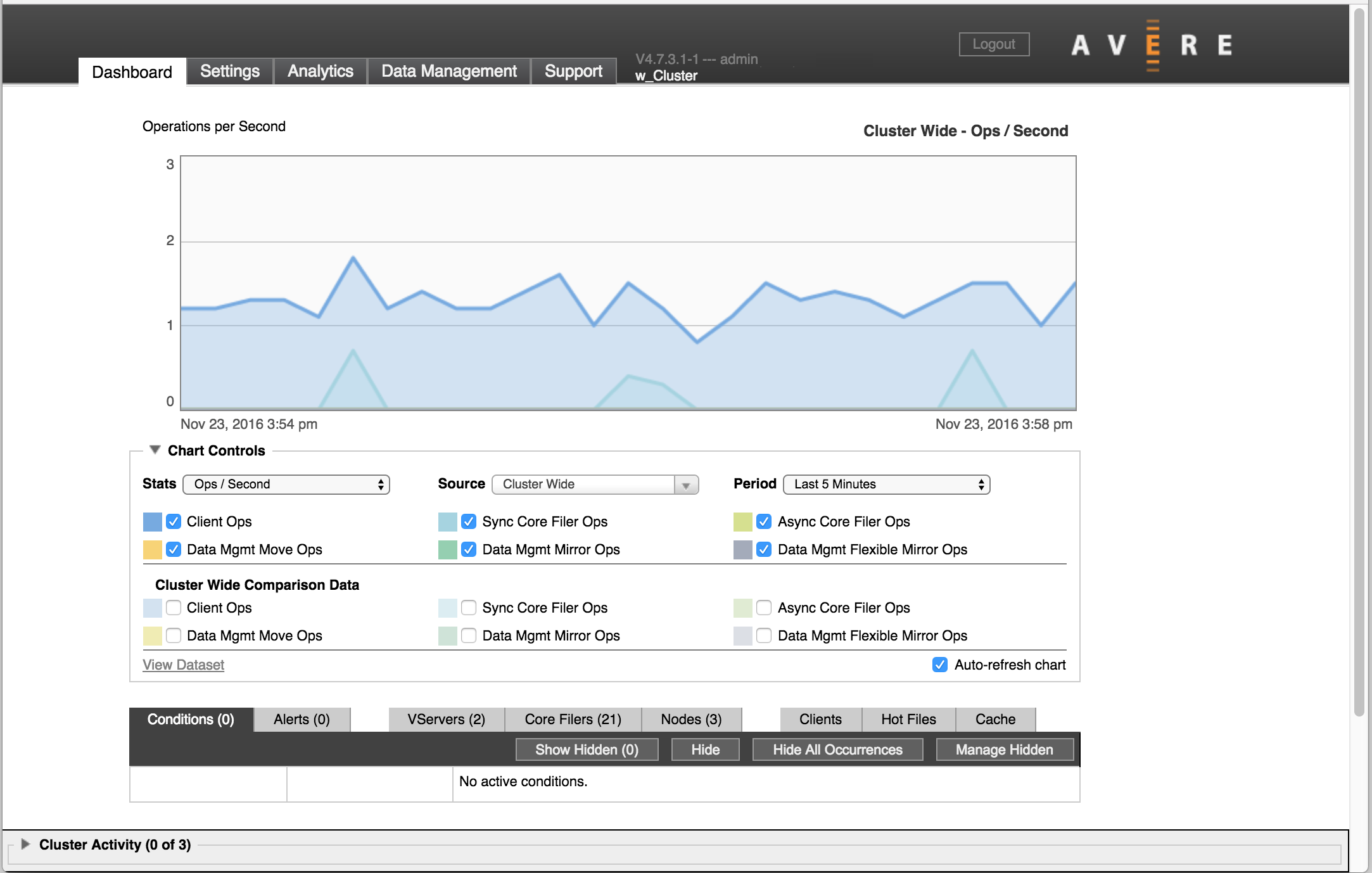The height and width of the screenshot is (873, 1372).
Task: Open the Analytics tab
Action: click(x=321, y=71)
